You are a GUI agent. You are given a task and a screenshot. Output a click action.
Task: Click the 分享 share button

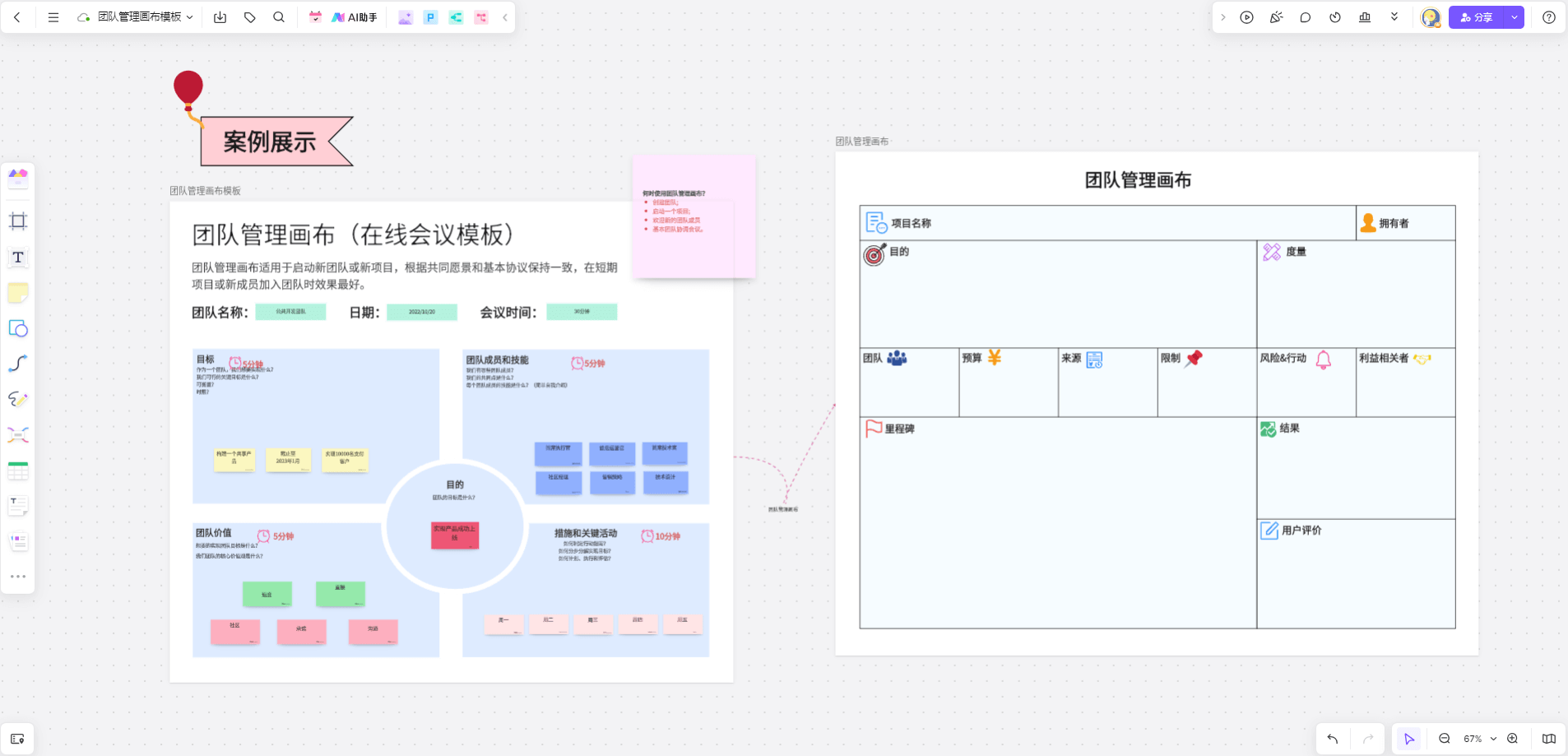1477,17
